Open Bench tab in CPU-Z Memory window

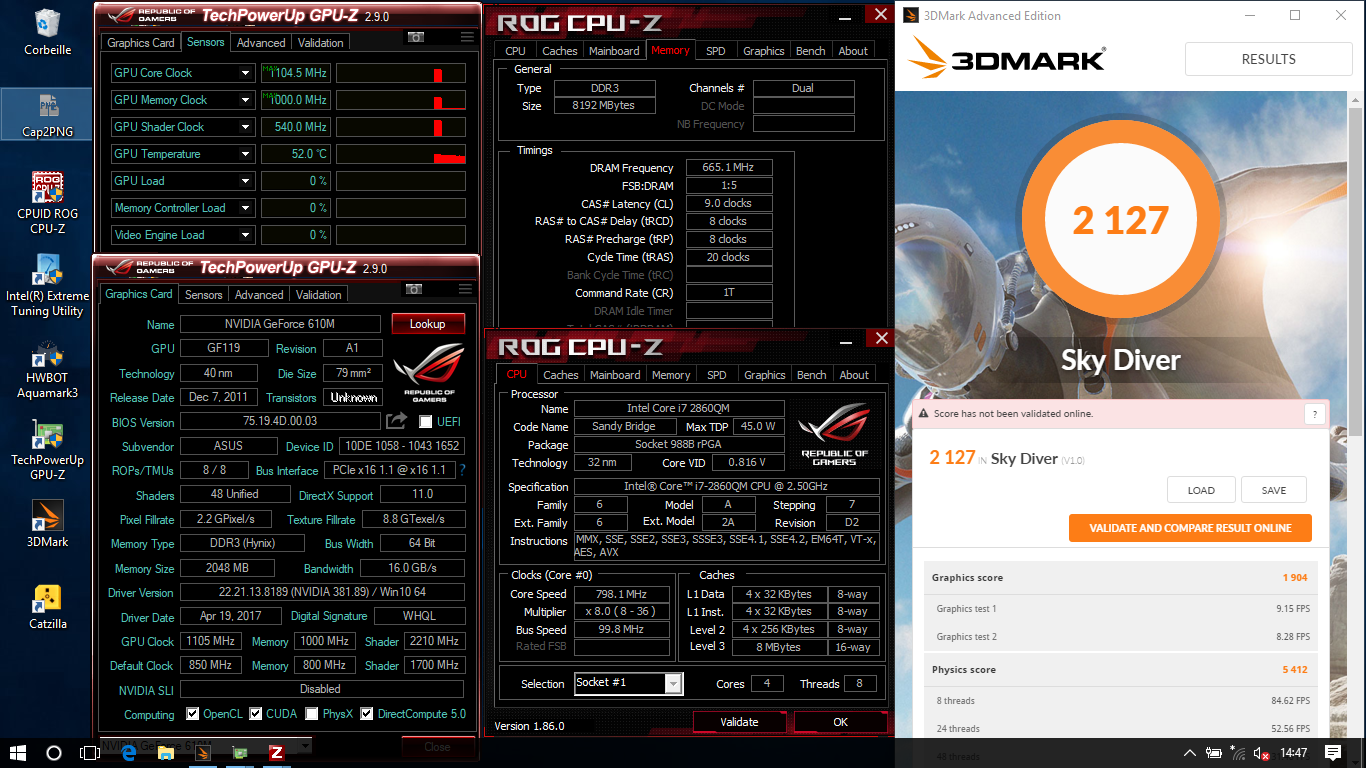point(811,51)
